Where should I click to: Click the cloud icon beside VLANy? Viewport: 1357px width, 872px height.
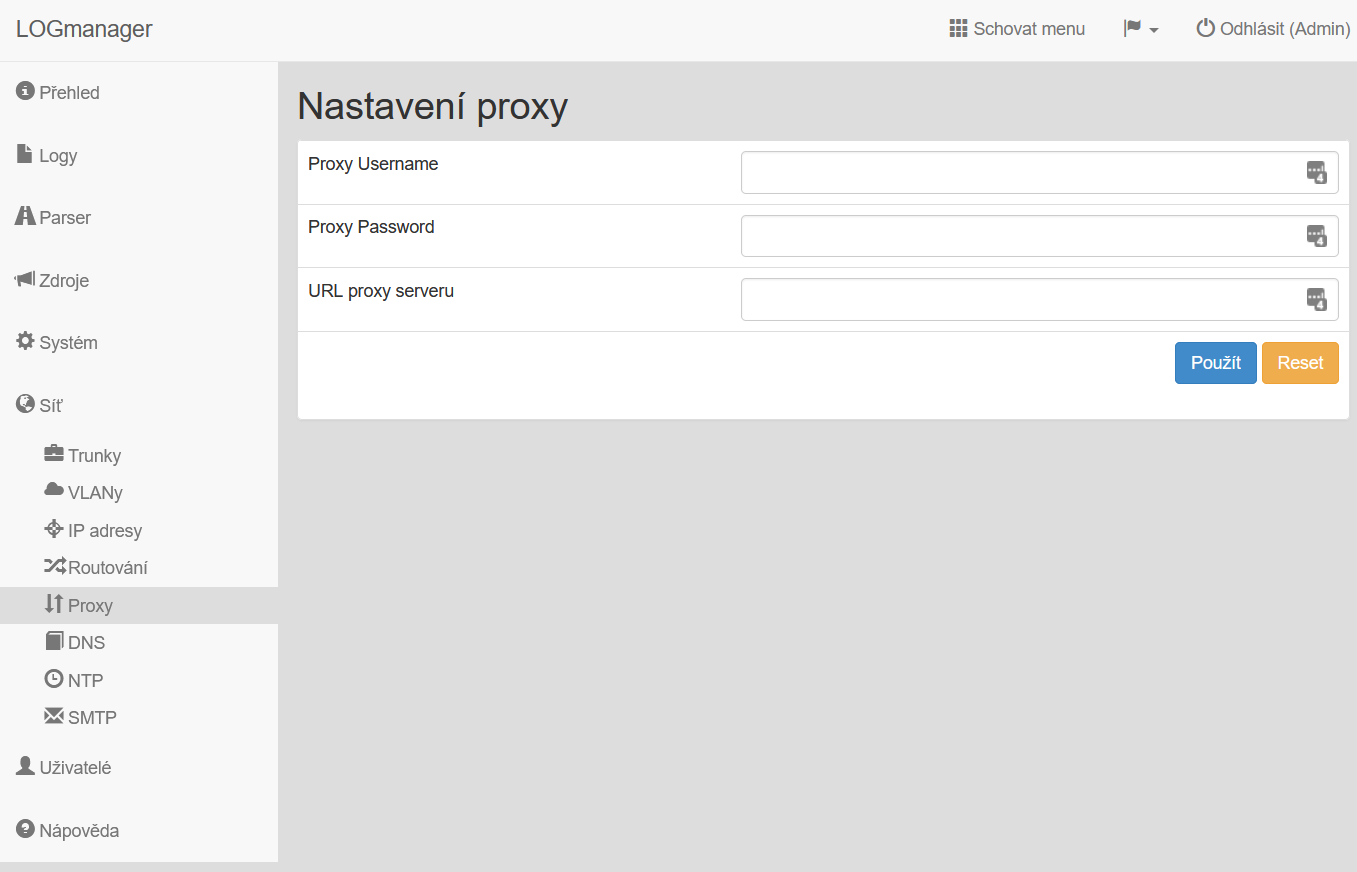tap(54, 490)
